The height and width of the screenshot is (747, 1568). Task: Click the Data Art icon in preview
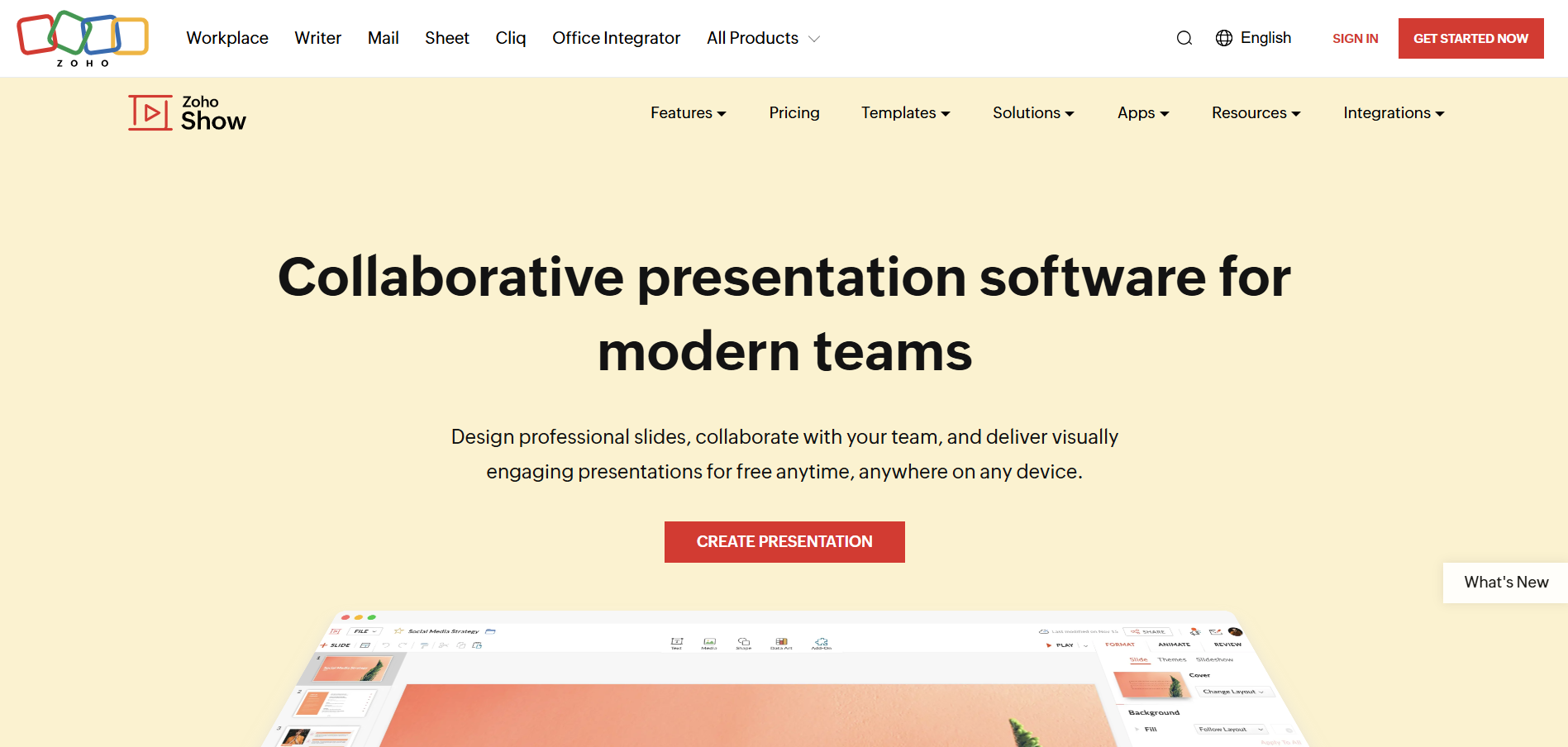(x=781, y=643)
